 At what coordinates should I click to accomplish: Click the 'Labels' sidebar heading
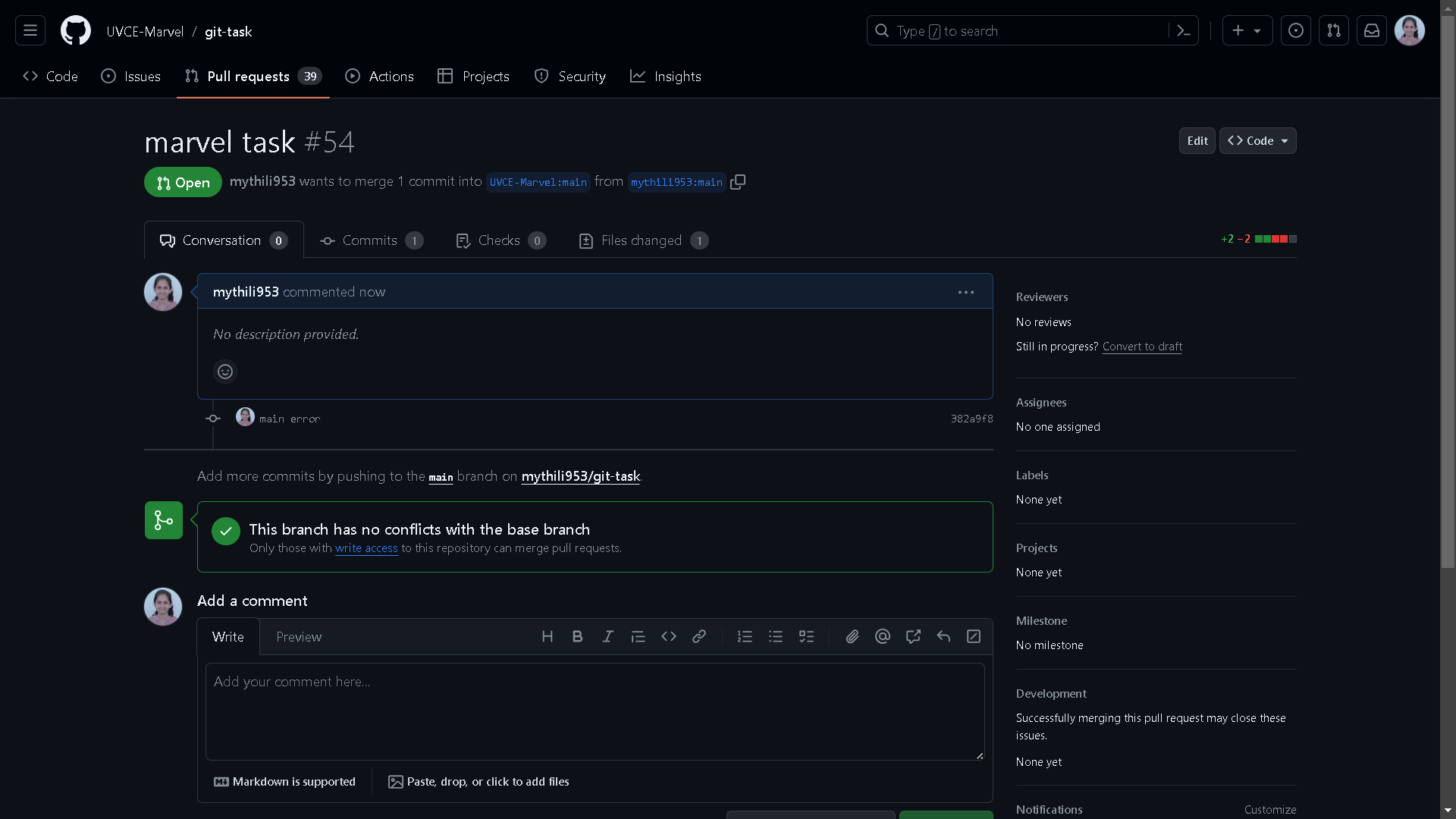pos(1032,475)
